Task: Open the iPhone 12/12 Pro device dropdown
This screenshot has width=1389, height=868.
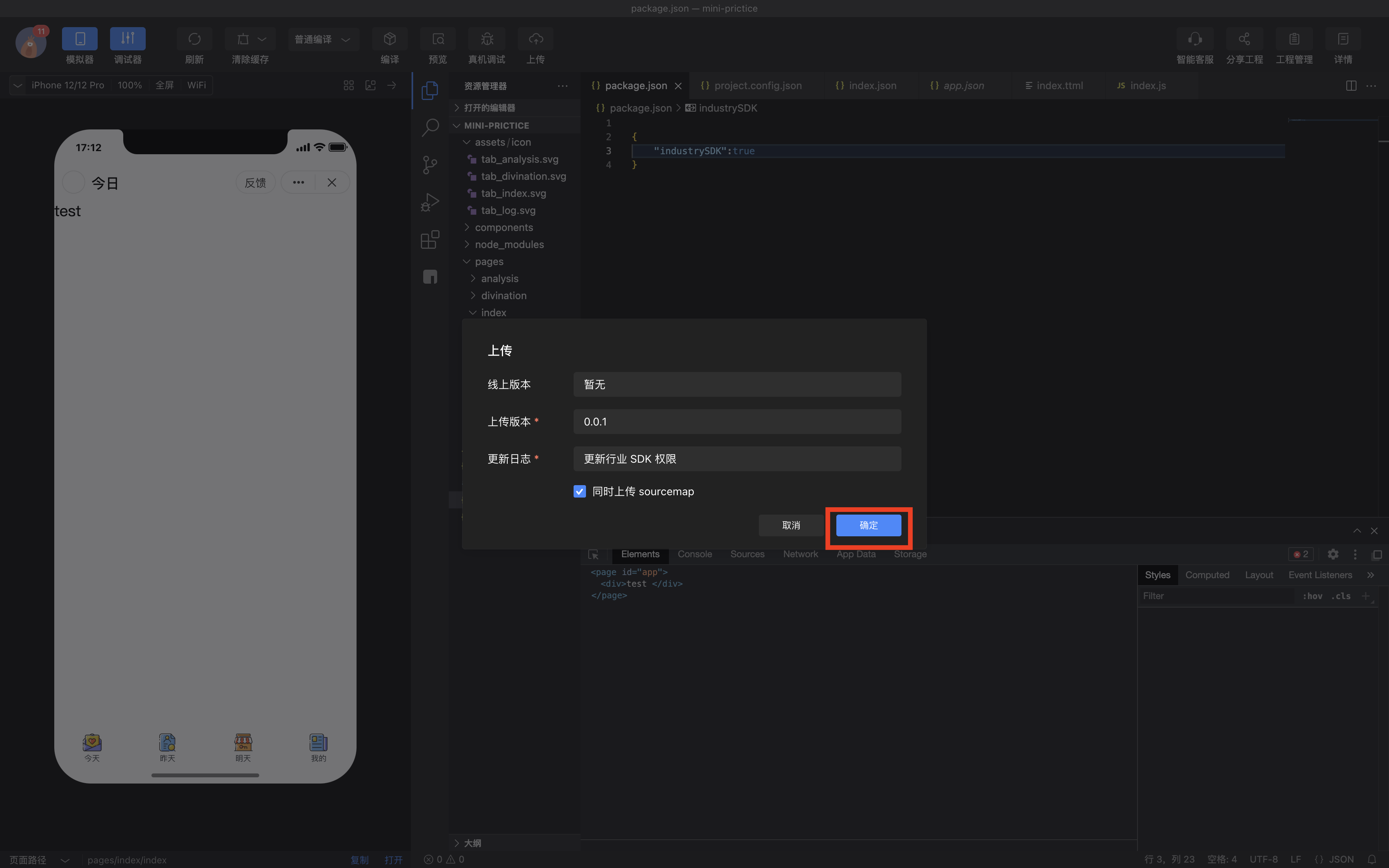Action: 68,85
